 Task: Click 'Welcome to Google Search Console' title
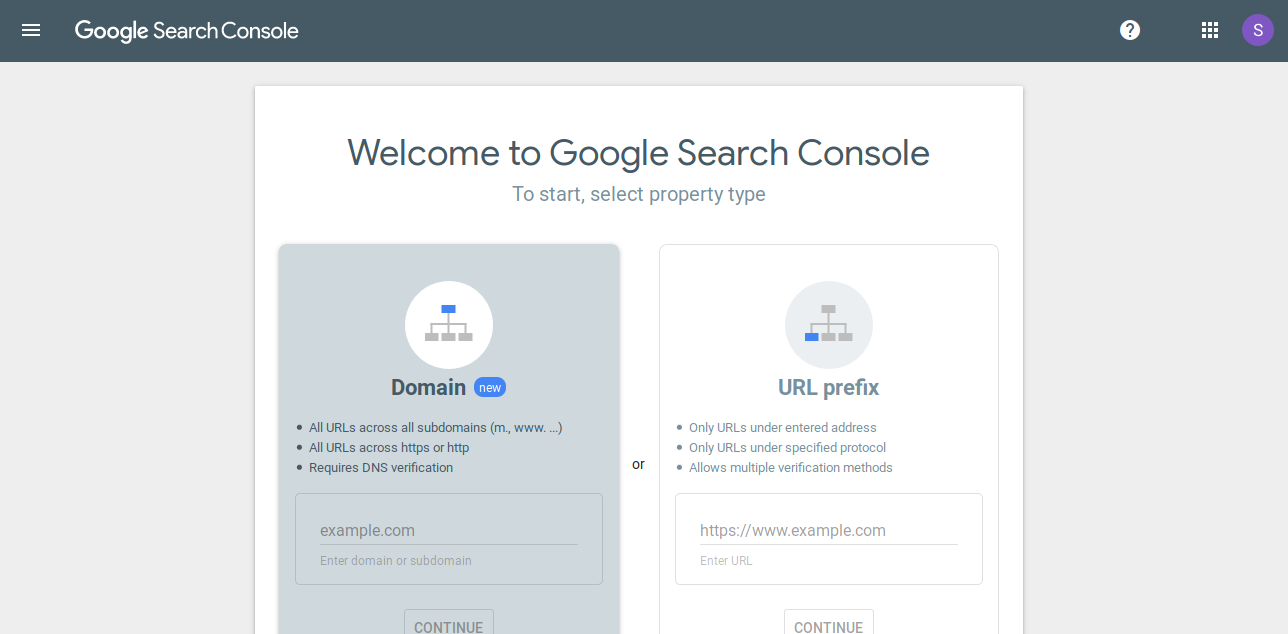tap(639, 153)
